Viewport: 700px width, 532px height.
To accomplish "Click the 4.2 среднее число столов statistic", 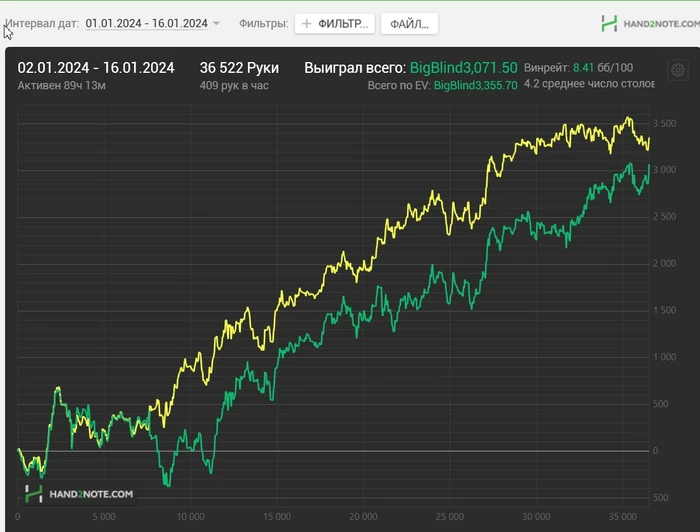I will tap(589, 84).
